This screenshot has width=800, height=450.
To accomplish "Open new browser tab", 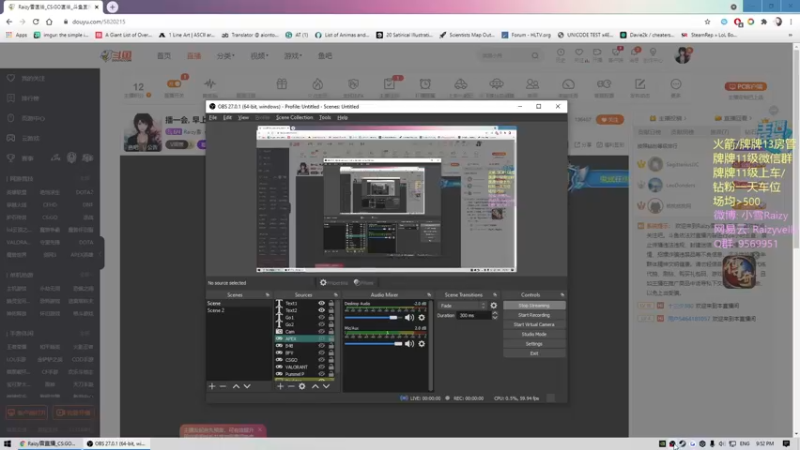I will (112, 7).
